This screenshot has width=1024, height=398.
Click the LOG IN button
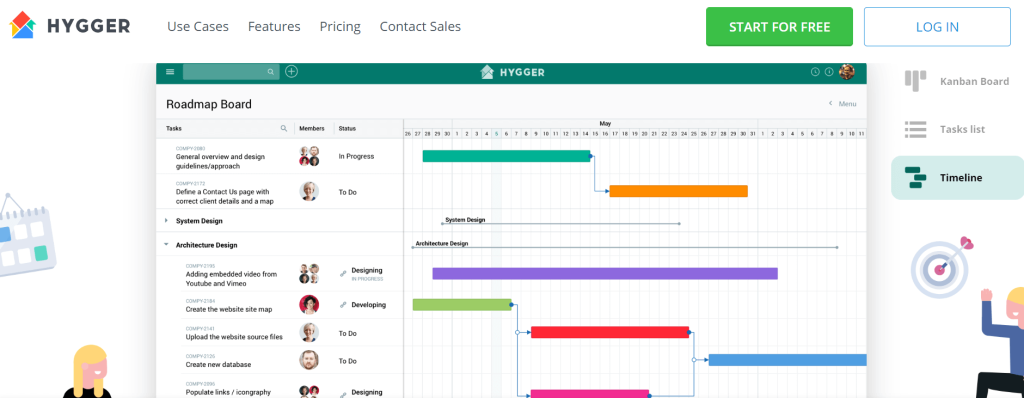(x=937, y=27)
